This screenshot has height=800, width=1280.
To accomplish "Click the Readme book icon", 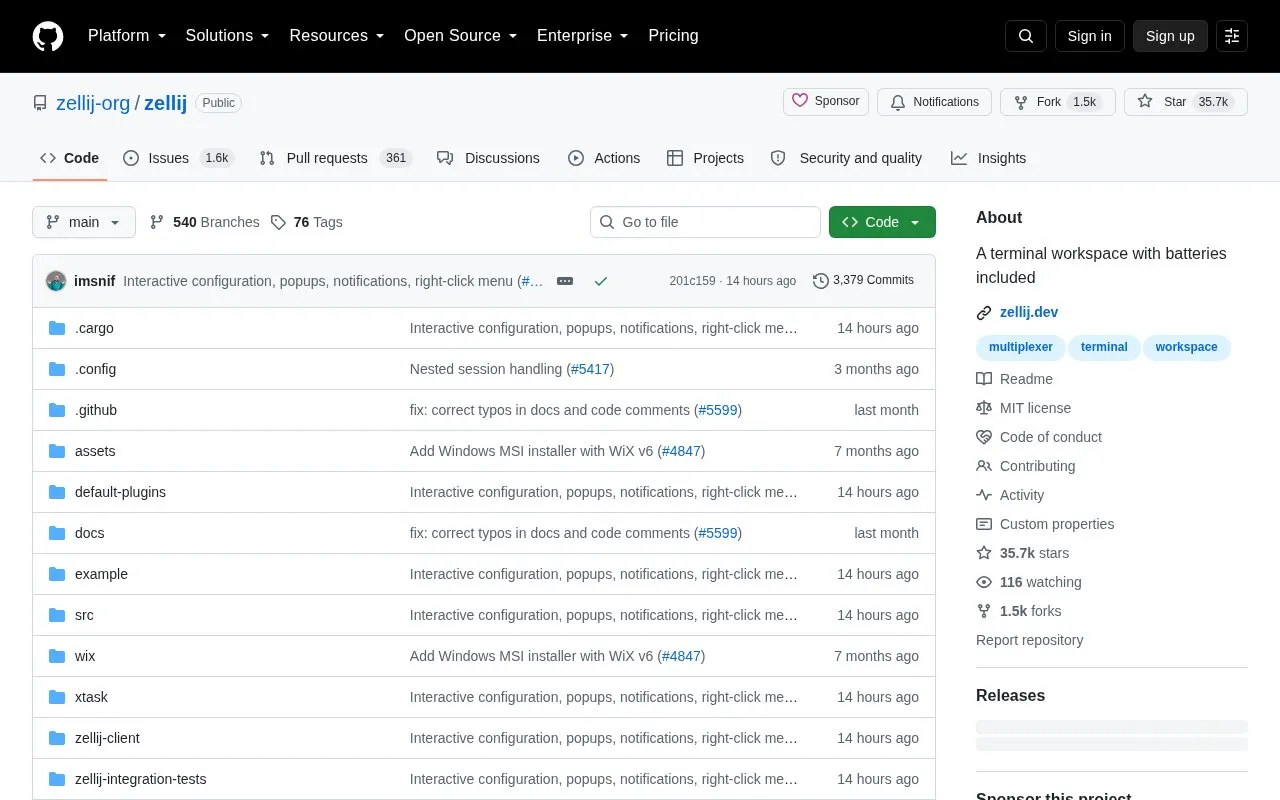I will point(984,379).
